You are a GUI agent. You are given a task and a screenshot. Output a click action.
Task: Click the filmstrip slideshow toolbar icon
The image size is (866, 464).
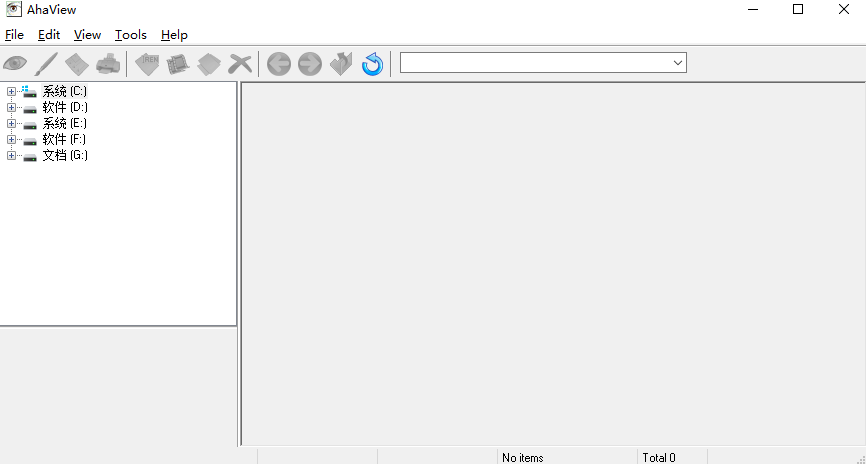pos(178,64)
